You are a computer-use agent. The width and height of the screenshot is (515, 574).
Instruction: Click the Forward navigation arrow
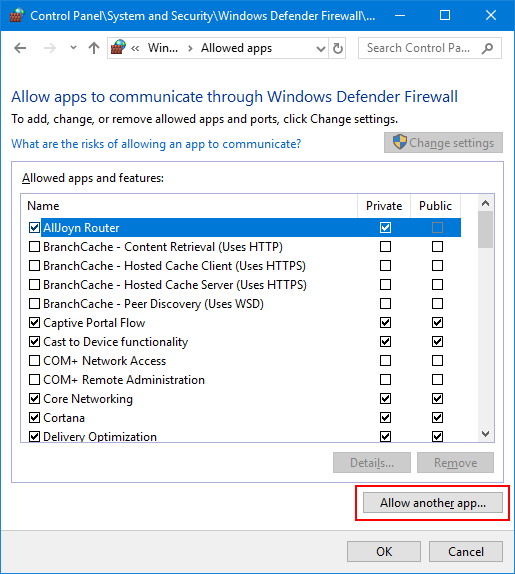tap(49, 48)
